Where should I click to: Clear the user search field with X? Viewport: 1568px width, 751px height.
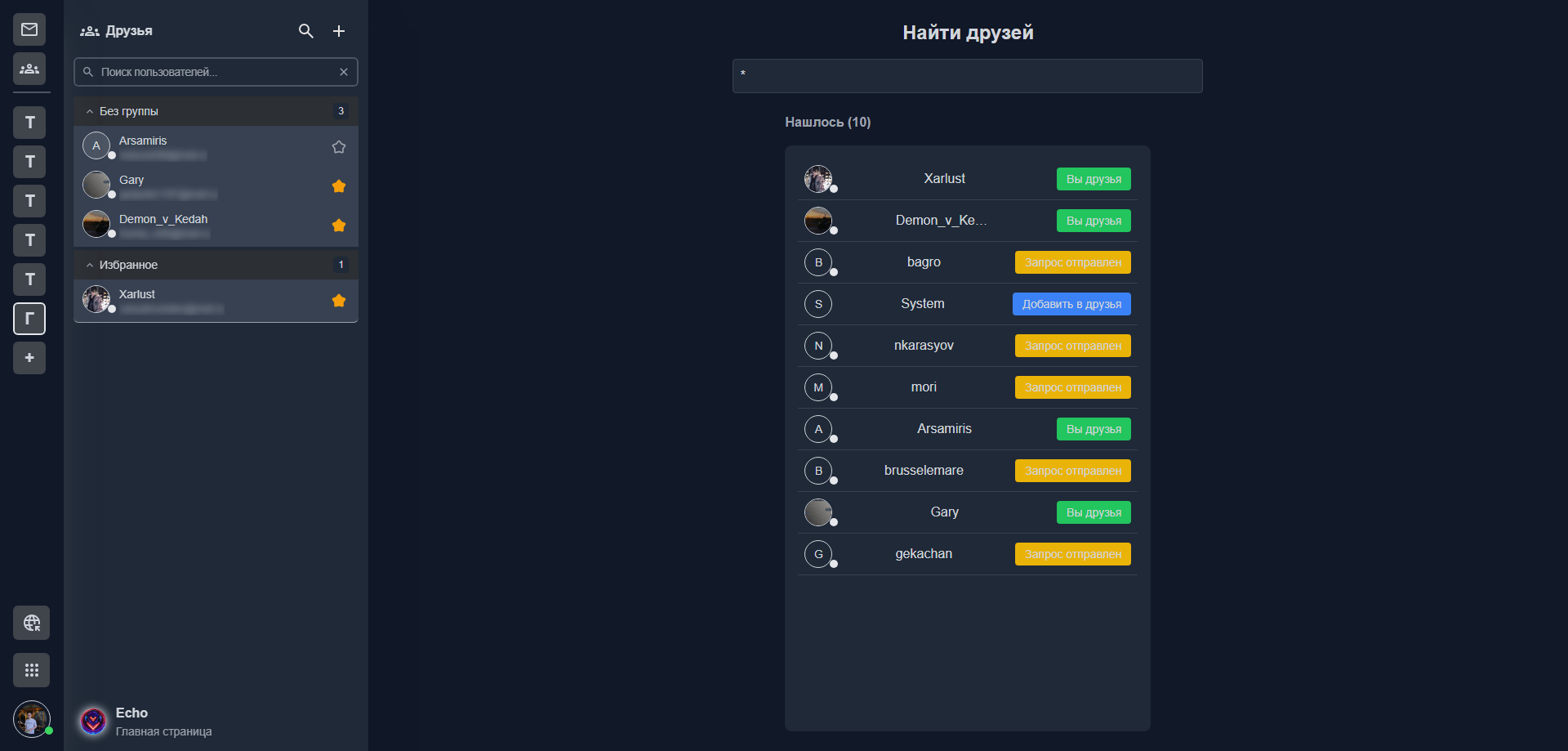point(344,72)
